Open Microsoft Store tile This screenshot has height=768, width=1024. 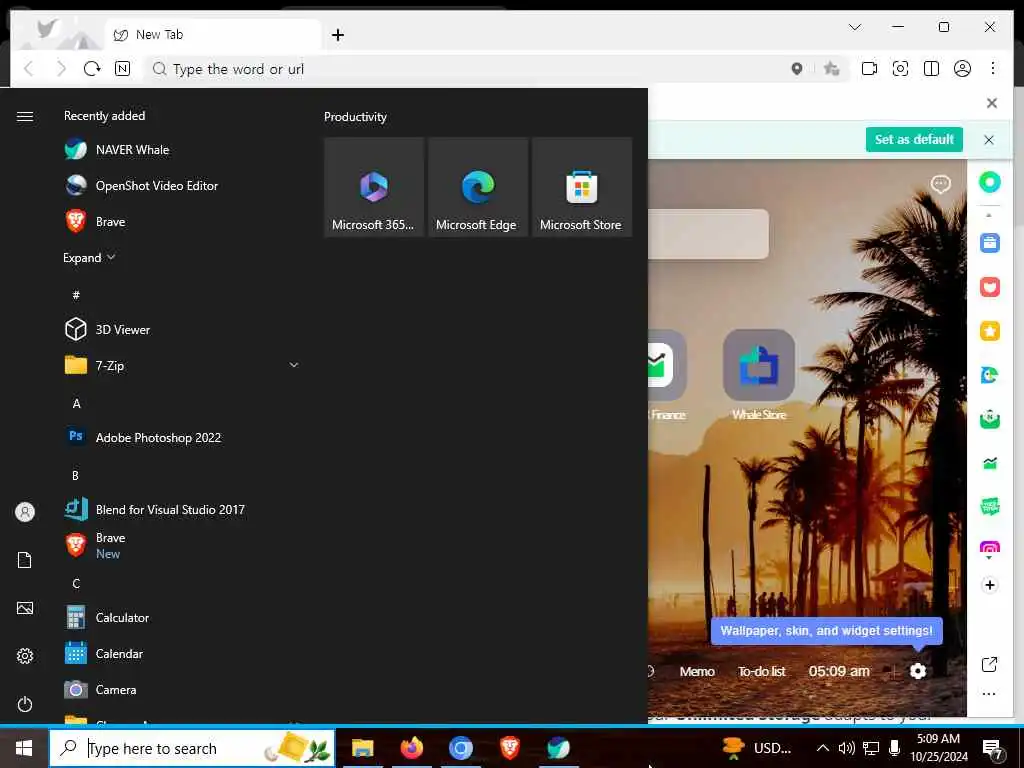click(581, 187)
